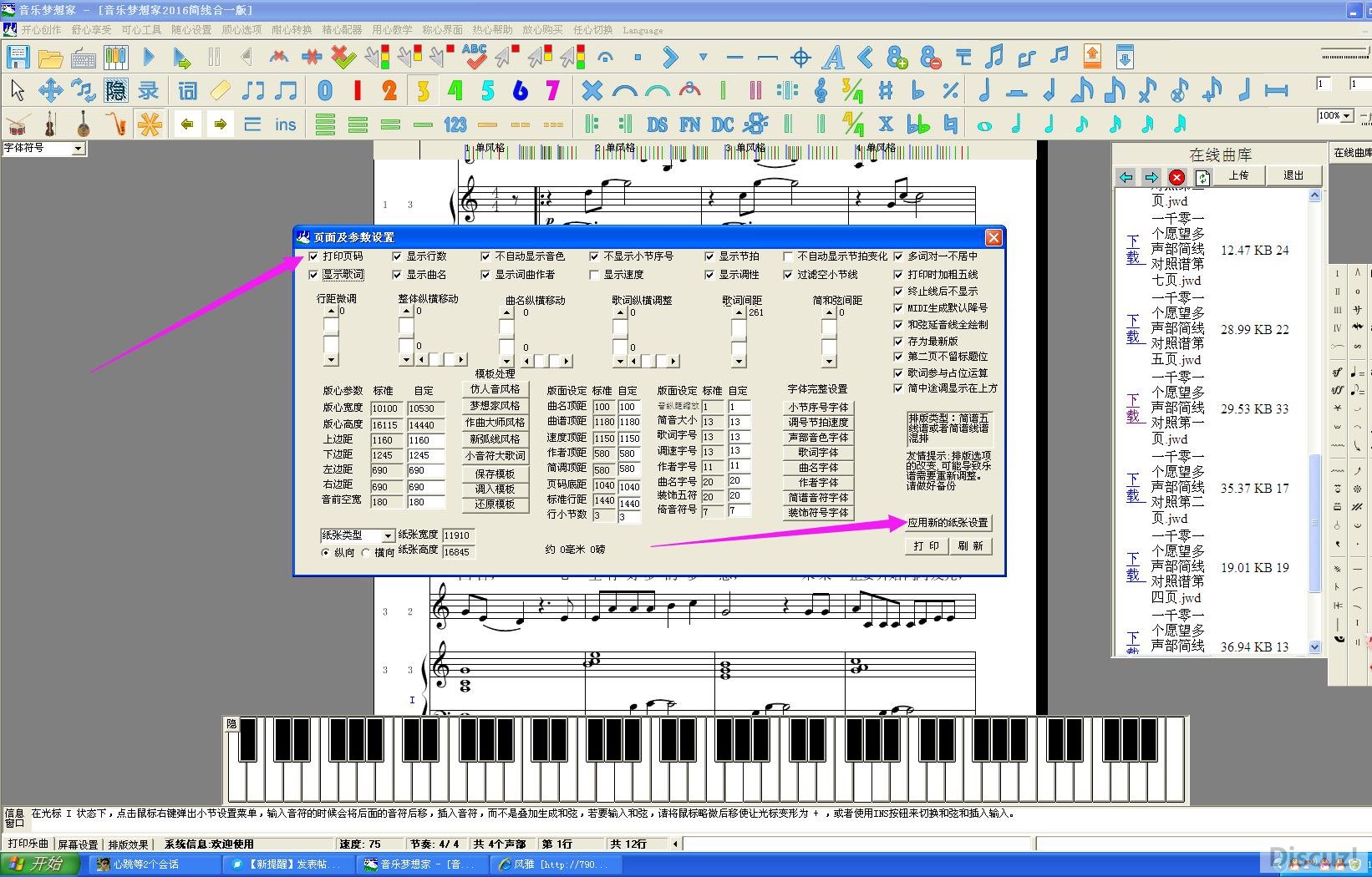The height and width of the screenshot is (877, 1372).
Task: Select the four-way move arrows tool
Action: pos(50,90)
